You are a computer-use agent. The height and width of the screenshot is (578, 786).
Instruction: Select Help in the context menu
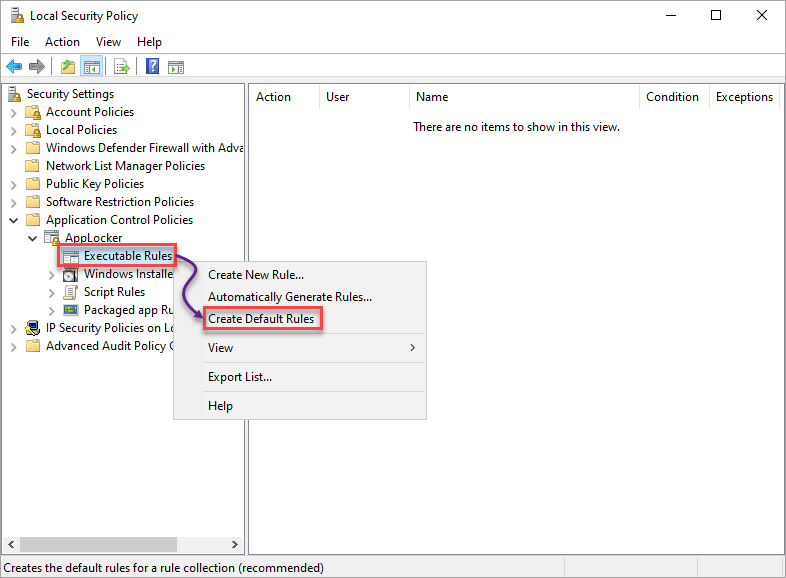[300, 406]
